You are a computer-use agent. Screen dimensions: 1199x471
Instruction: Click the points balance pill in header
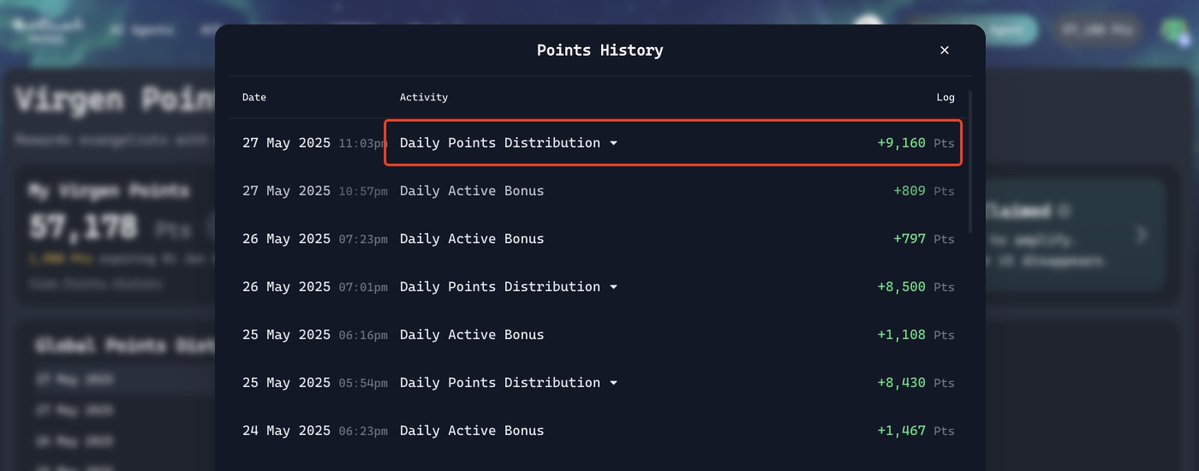(x=1100, y=31)
